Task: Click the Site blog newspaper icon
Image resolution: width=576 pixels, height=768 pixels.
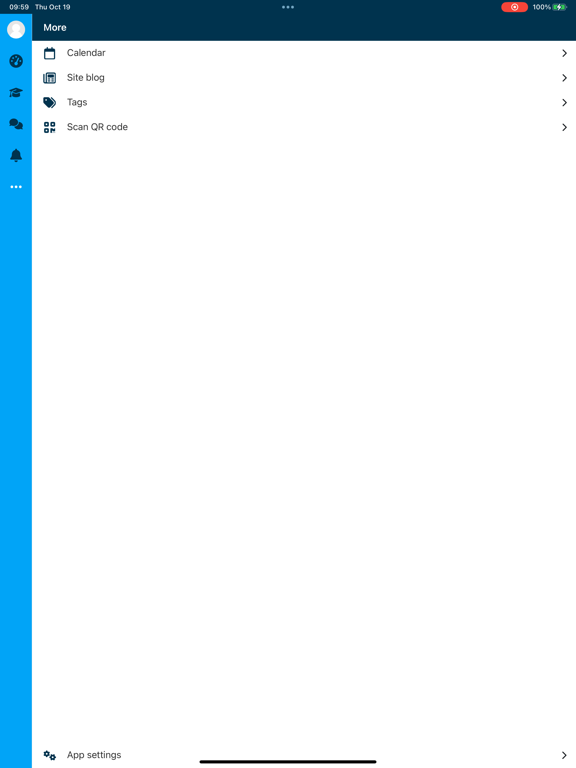Action: pos(49,78)
